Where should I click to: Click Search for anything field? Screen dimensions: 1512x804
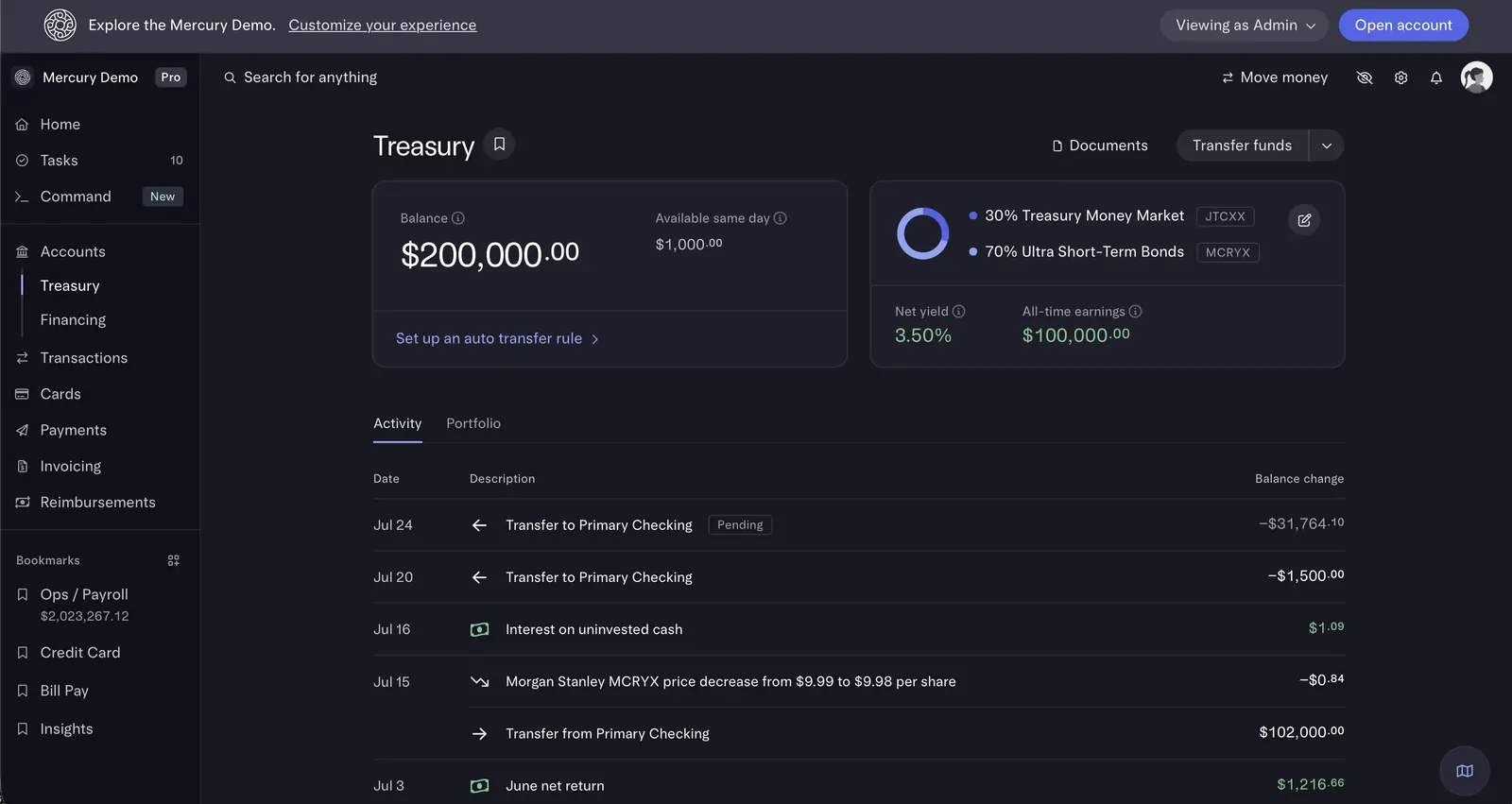310,77
